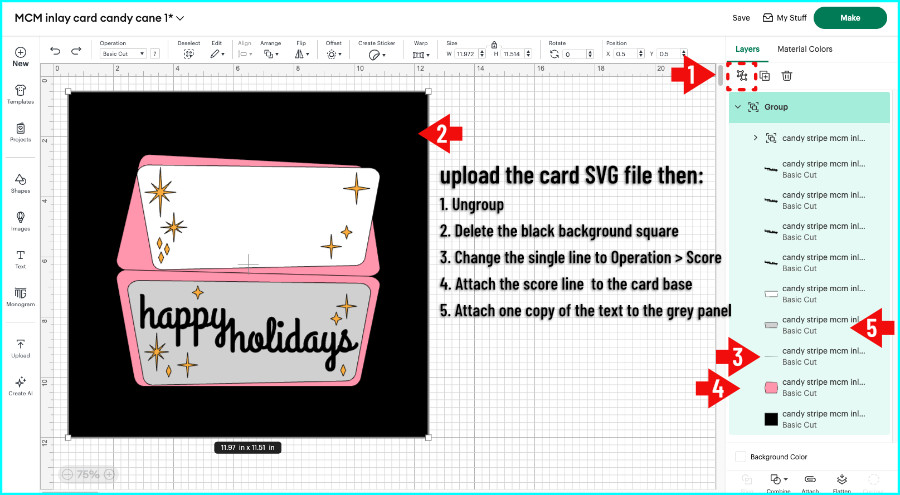
Task: Click Upload in left sidebar
Action: click(20, 349)
